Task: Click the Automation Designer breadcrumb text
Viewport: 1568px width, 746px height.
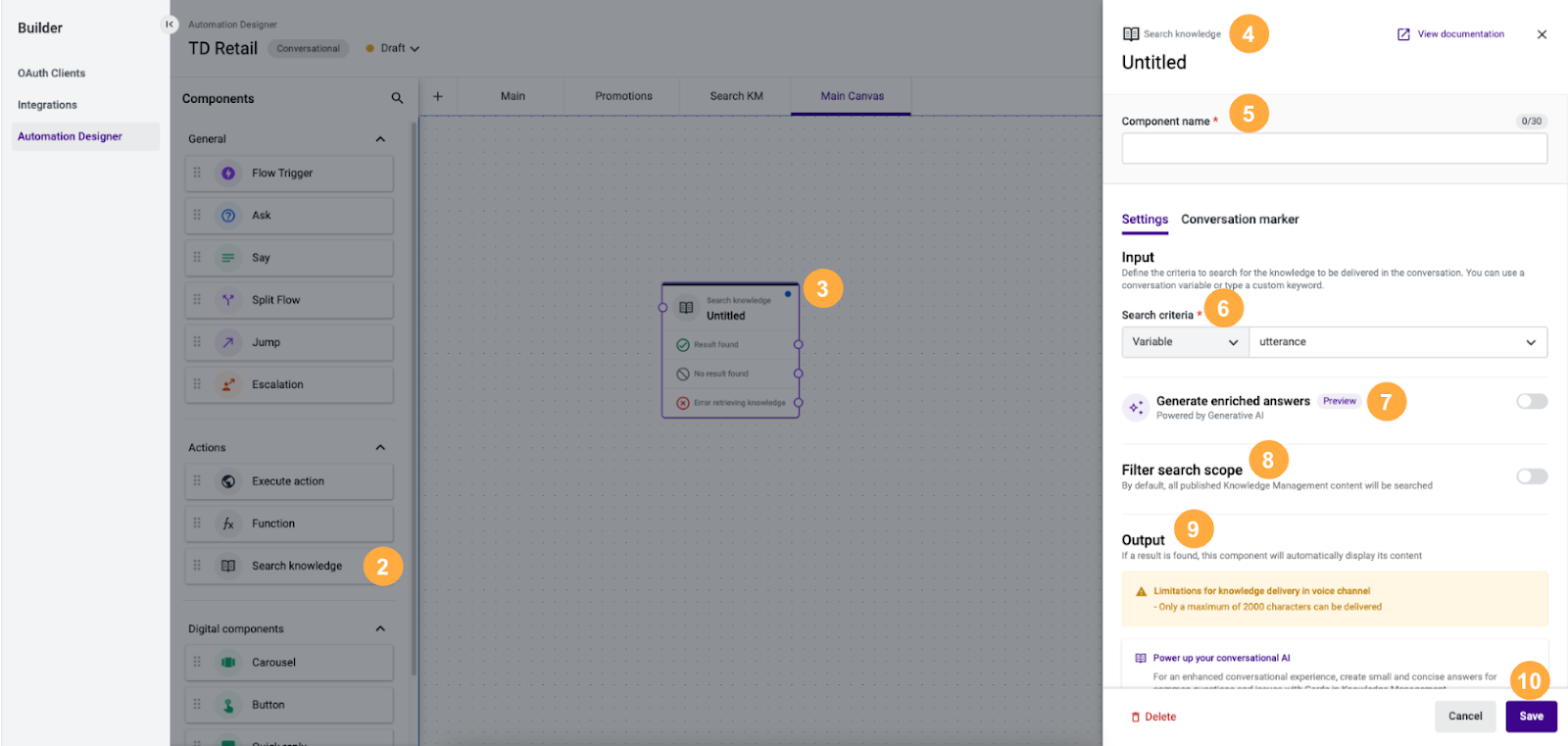Action: pos(232,25)
